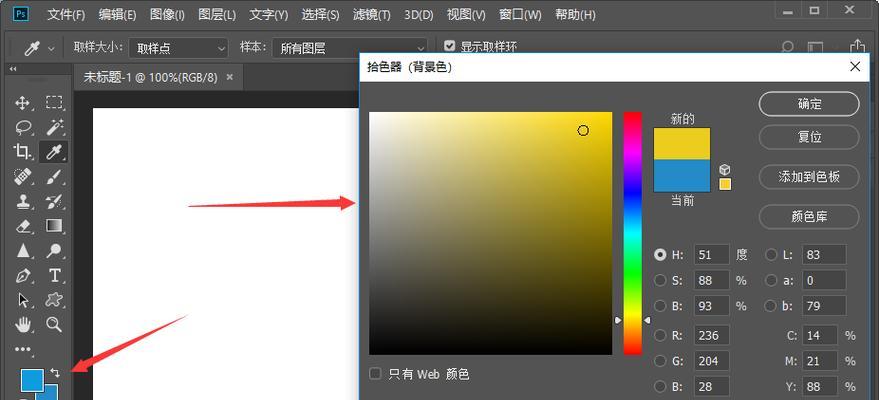Screen dimensions: 879x400
Task: Open the 窗口(W) menu
Action: point(520,15)
